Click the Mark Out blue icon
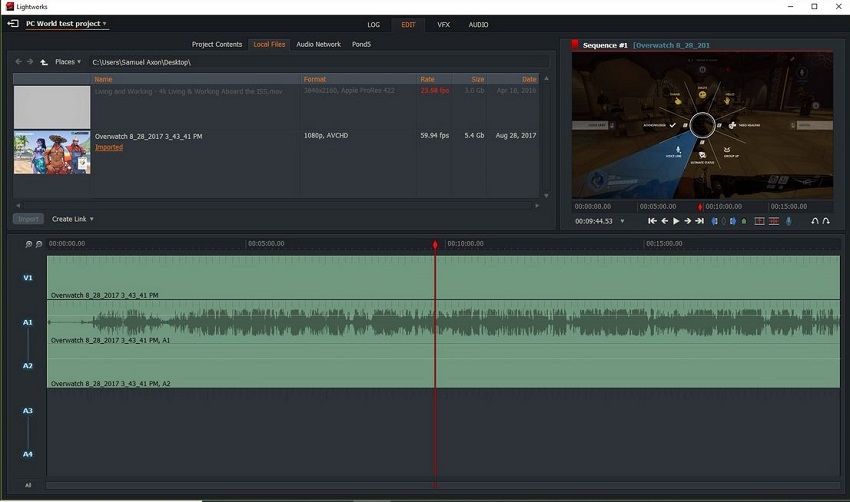850x502 pixels. click(x=733, y=221)
